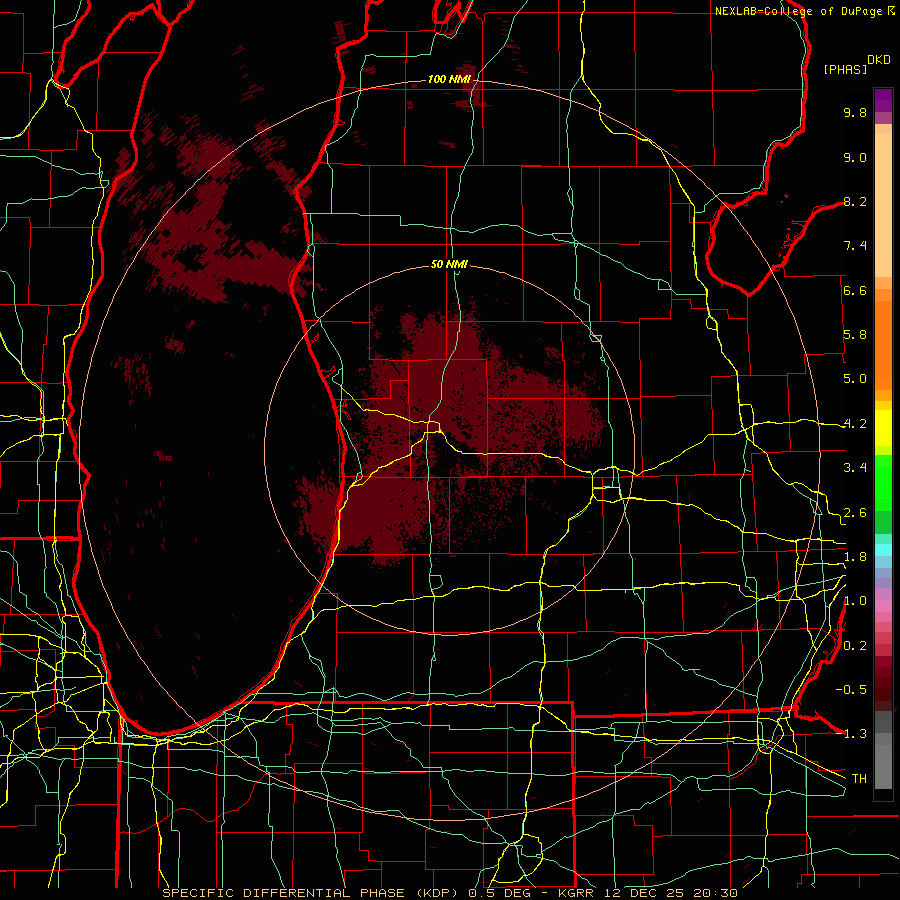The image size is (900, 900).
Task: Click the 0.2 value on the color scale
Action: (855, 646)
